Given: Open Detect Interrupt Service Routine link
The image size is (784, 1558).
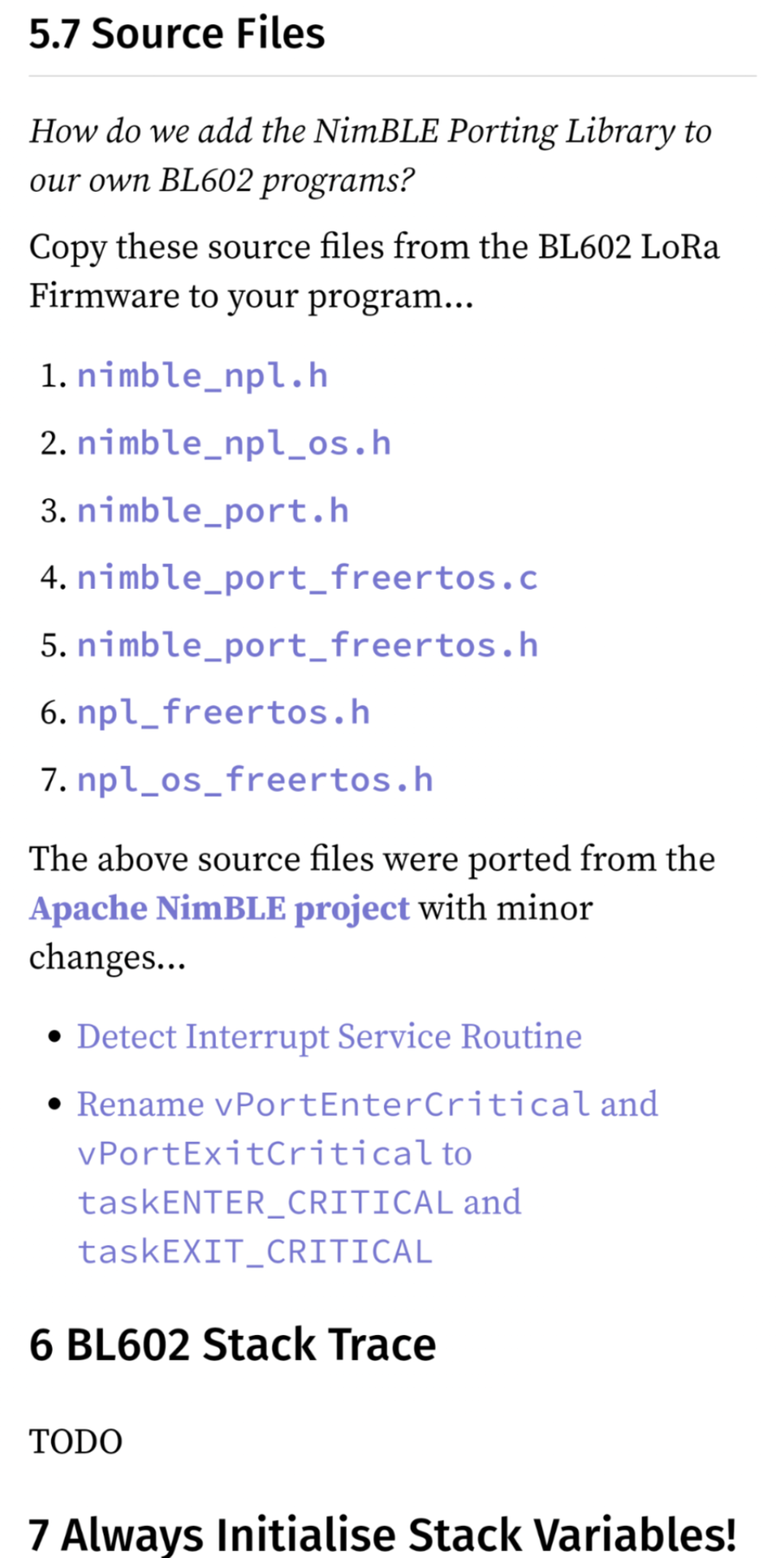Looking at the screenshot, I should pyautogui.click(x=329, y=1036).
